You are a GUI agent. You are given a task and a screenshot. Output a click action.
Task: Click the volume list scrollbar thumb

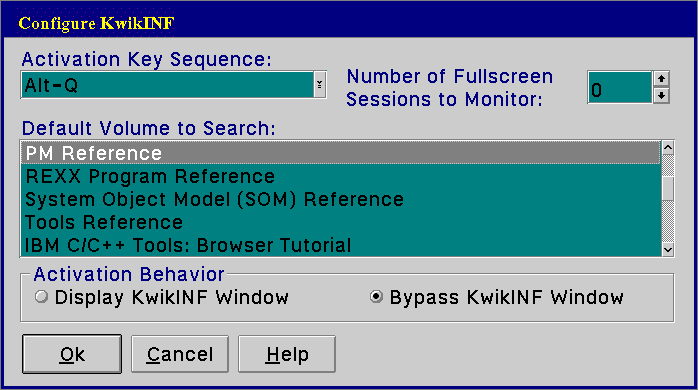point(668,188)
